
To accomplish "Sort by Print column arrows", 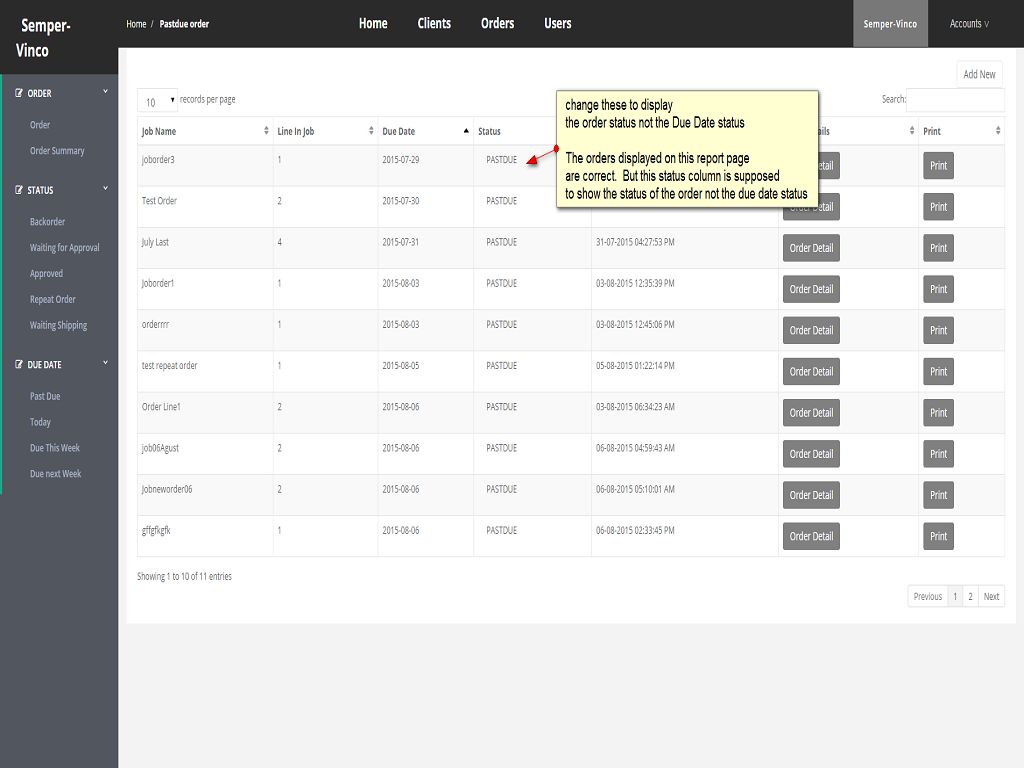I will 998,131.
